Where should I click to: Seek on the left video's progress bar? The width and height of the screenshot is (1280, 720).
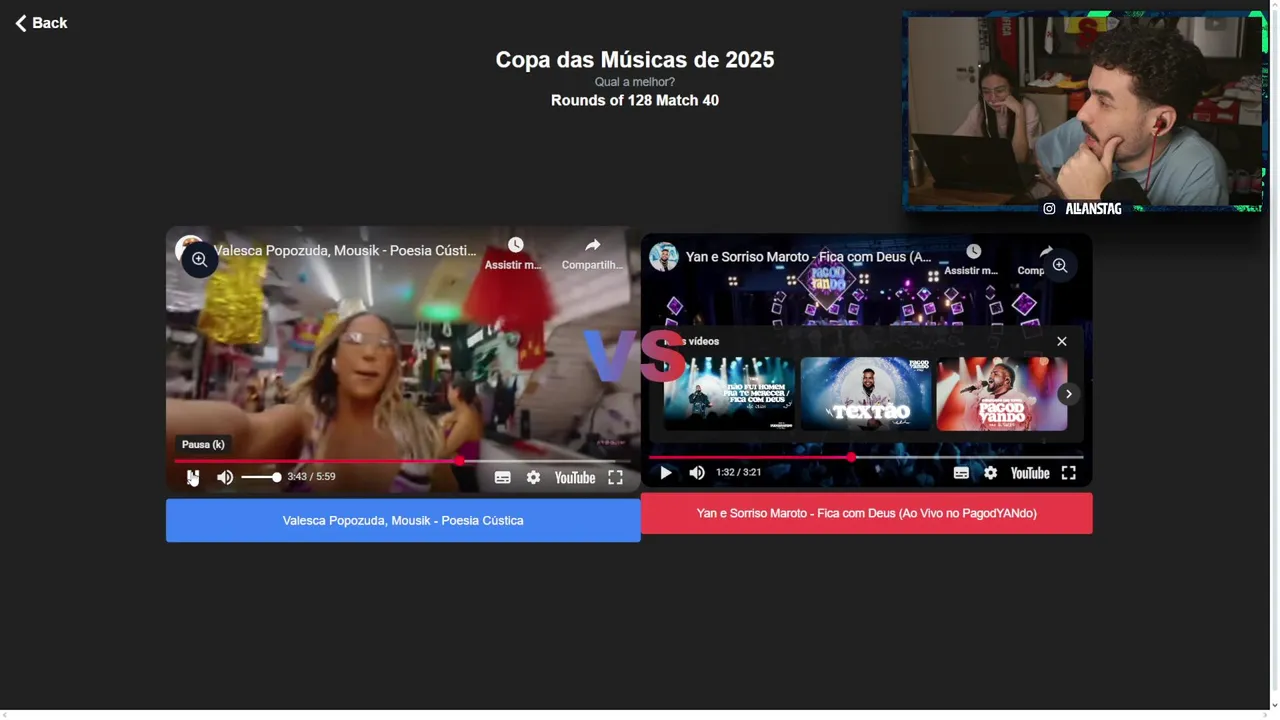click(403, 461)
